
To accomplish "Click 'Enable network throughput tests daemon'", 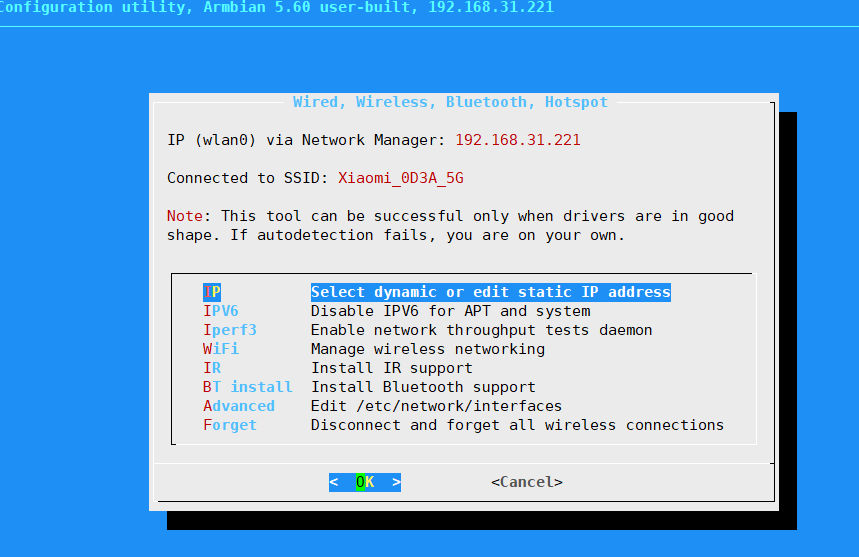I will pyautogui.click(x=482, y=330).
